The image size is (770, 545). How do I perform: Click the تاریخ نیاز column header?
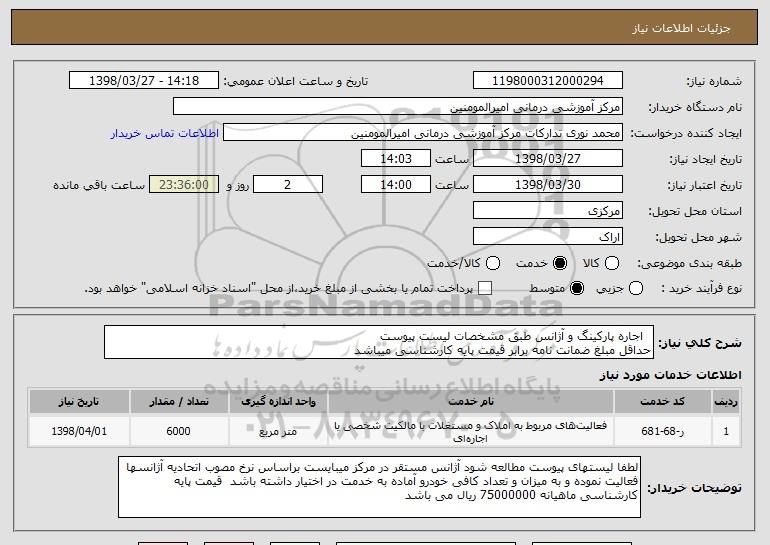pyautogui.click(x=79, y=402)
